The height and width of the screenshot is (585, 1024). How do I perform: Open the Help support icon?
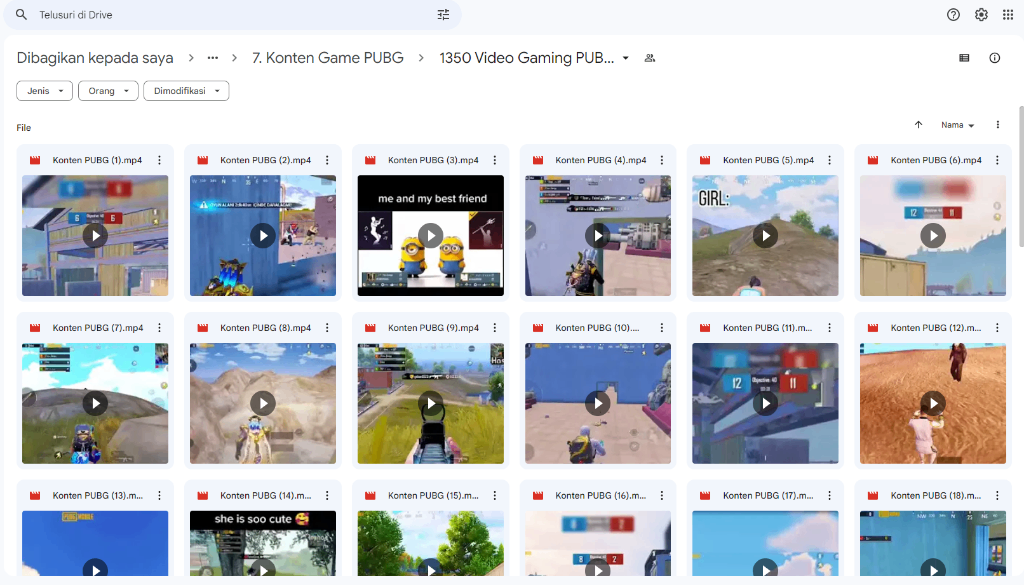coord(953,15)
